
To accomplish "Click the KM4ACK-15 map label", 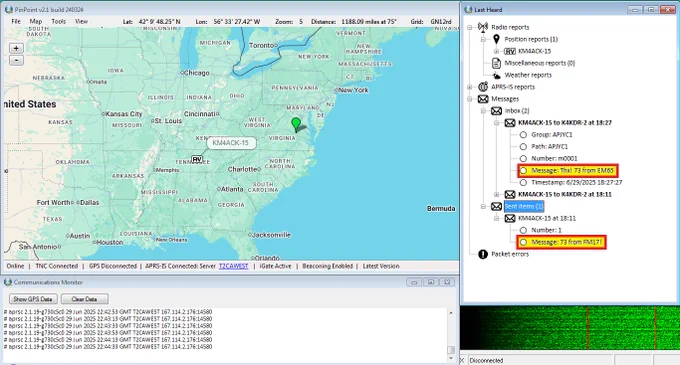I will coord(231,143).
